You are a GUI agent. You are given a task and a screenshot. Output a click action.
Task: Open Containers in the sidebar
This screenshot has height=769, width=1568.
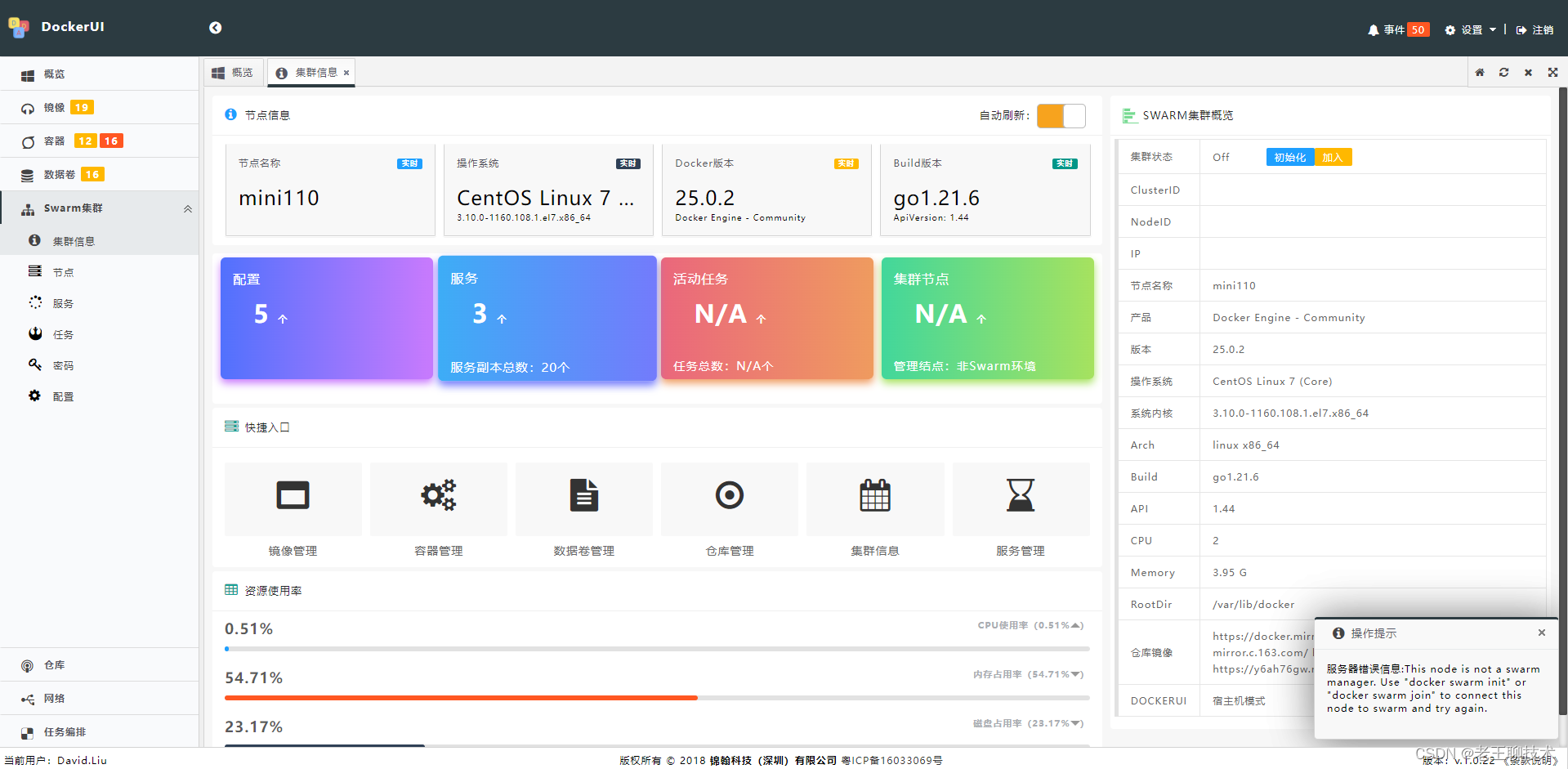99,141
